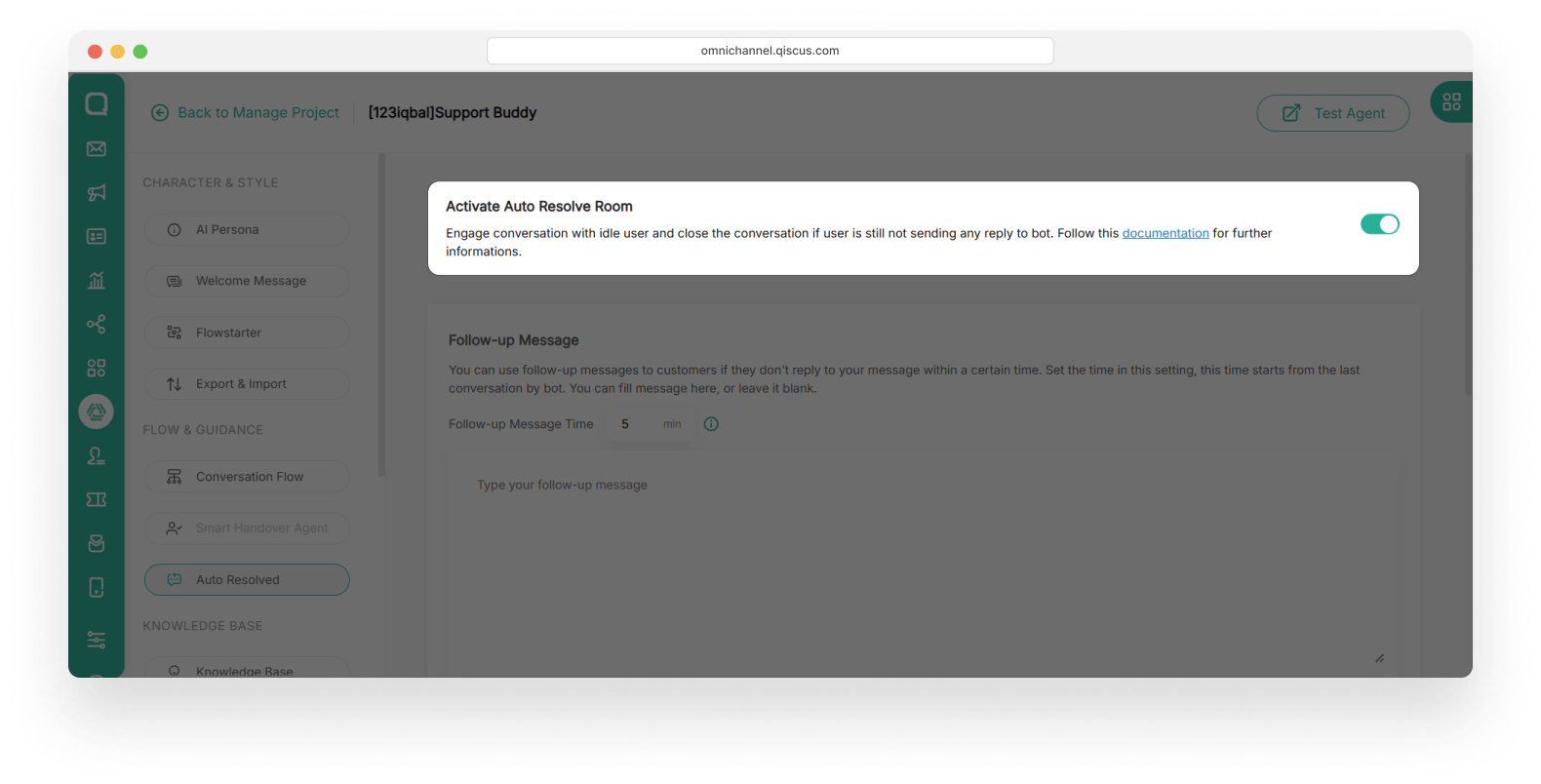Open the ticket icon in sidebar
The image size is (1541, 784).
97,499
